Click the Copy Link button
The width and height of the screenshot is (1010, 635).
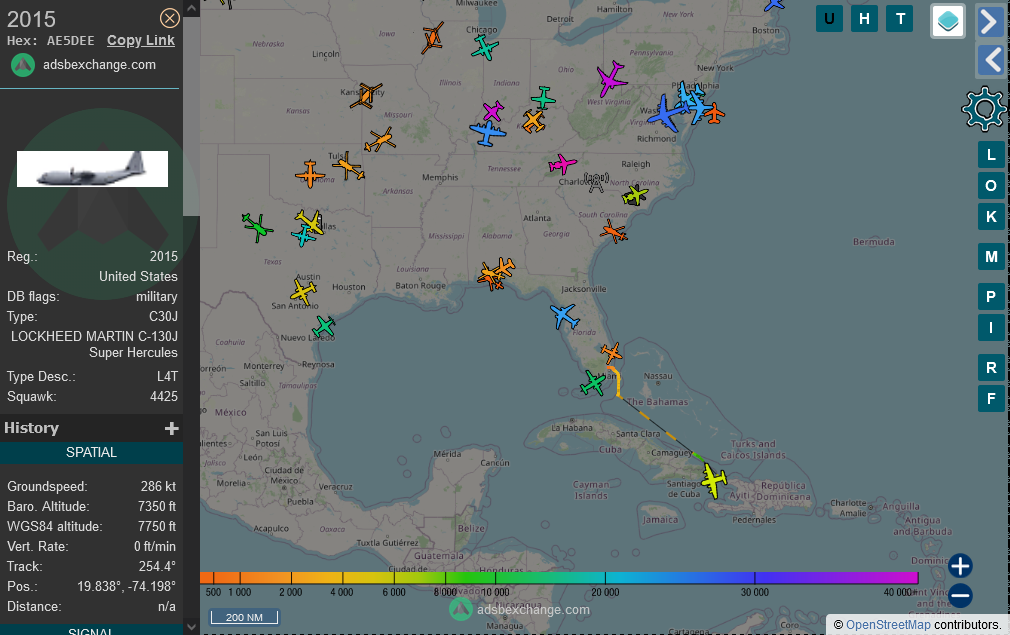(140, 40)
